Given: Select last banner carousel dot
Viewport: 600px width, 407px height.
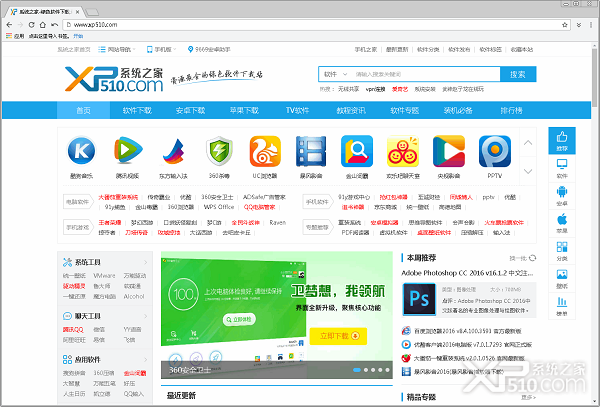Looking at the screenshot, I should (387, 370).
